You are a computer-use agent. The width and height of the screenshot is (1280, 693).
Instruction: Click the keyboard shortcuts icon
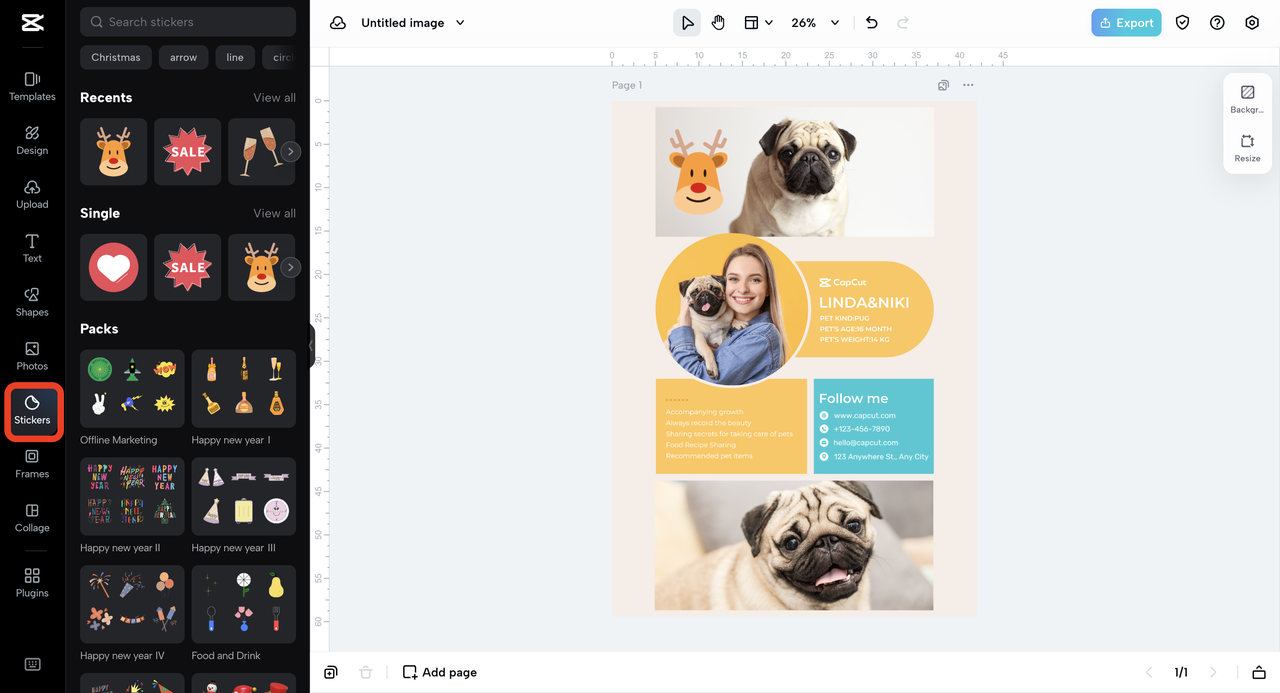click(32, 665)
